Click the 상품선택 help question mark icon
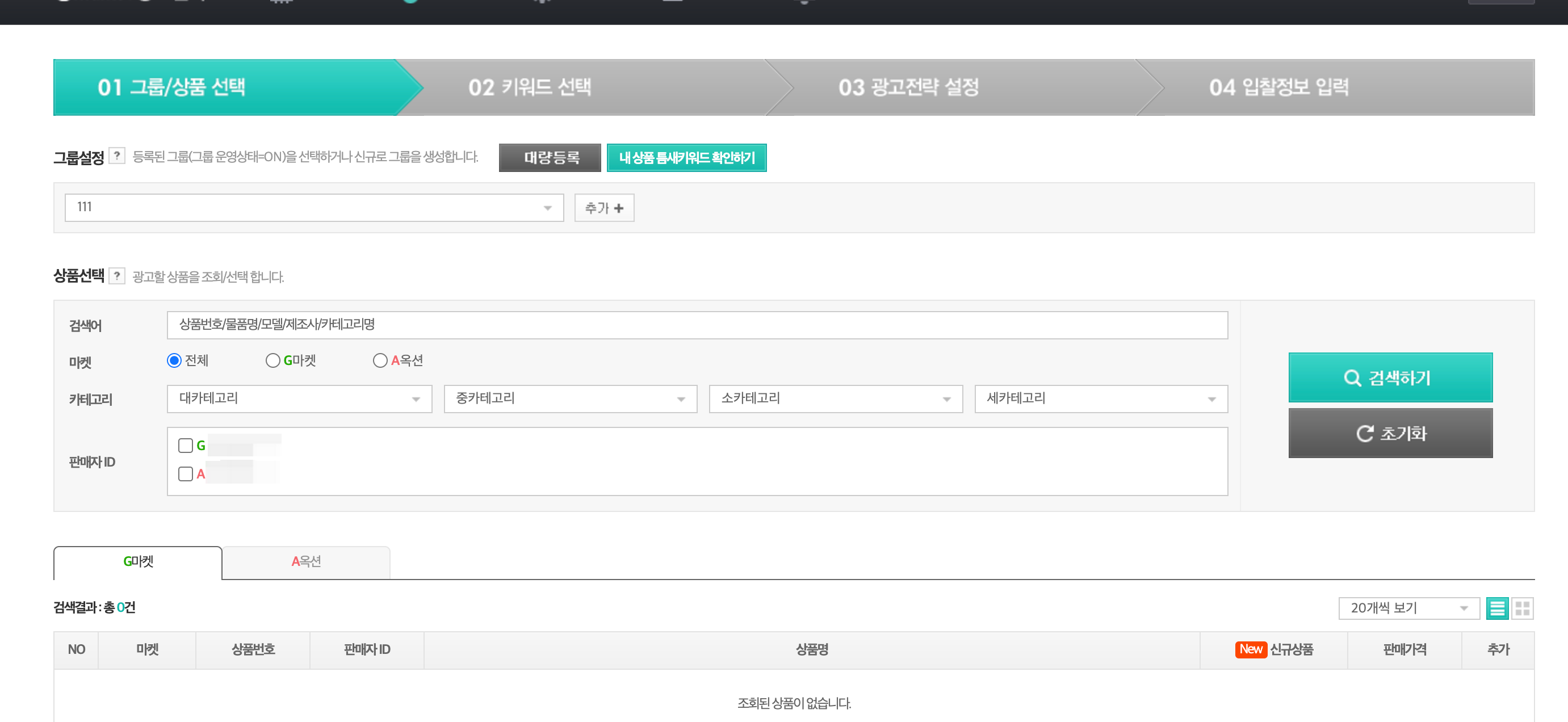1568x722 pixels. (x=117, y=276)
